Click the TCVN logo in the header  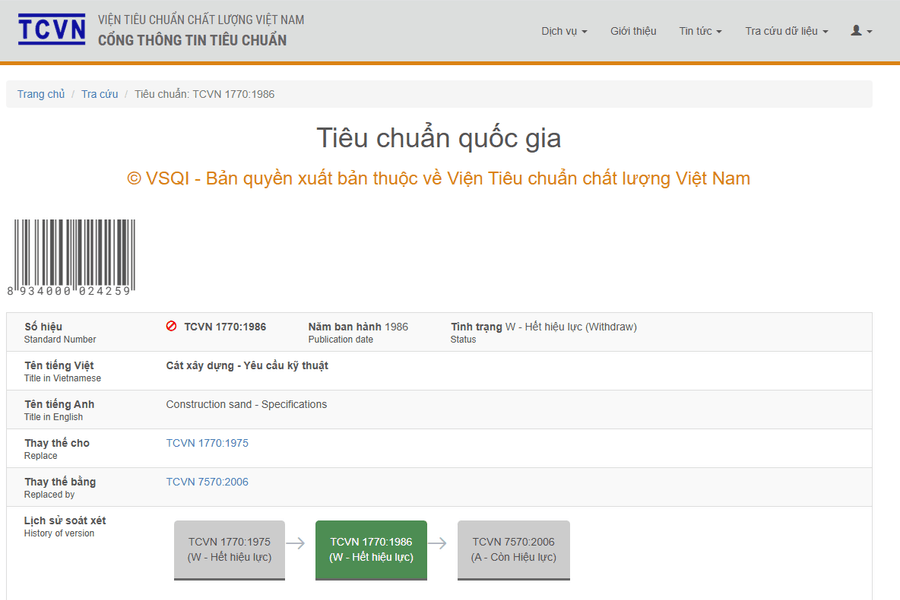point(52,29)
